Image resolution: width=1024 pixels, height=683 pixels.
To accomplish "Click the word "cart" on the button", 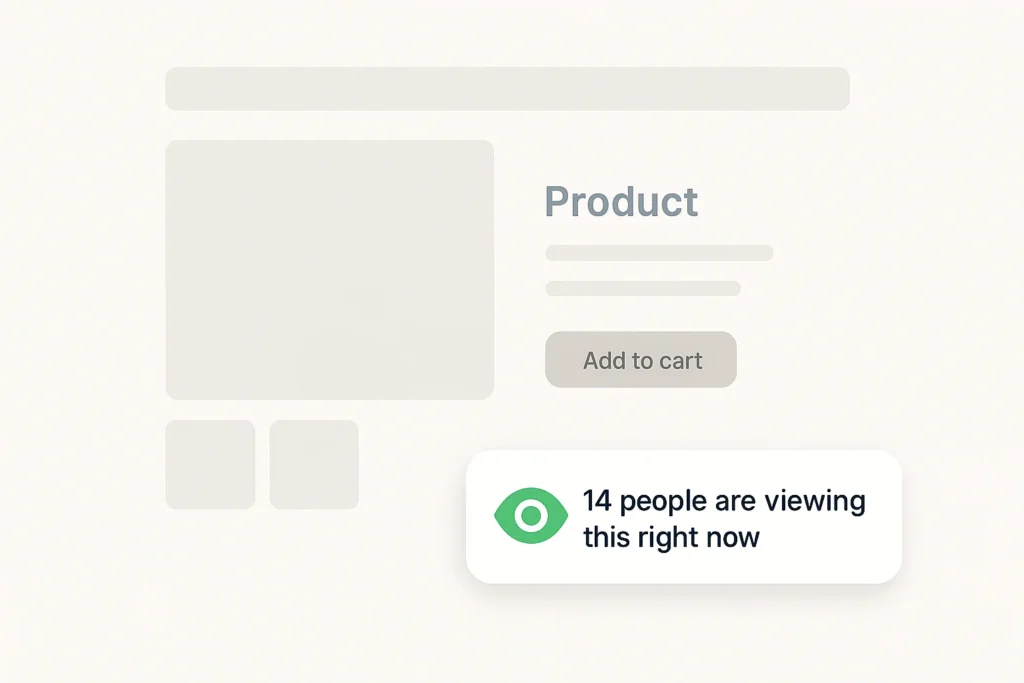I will tap(680, 360).
